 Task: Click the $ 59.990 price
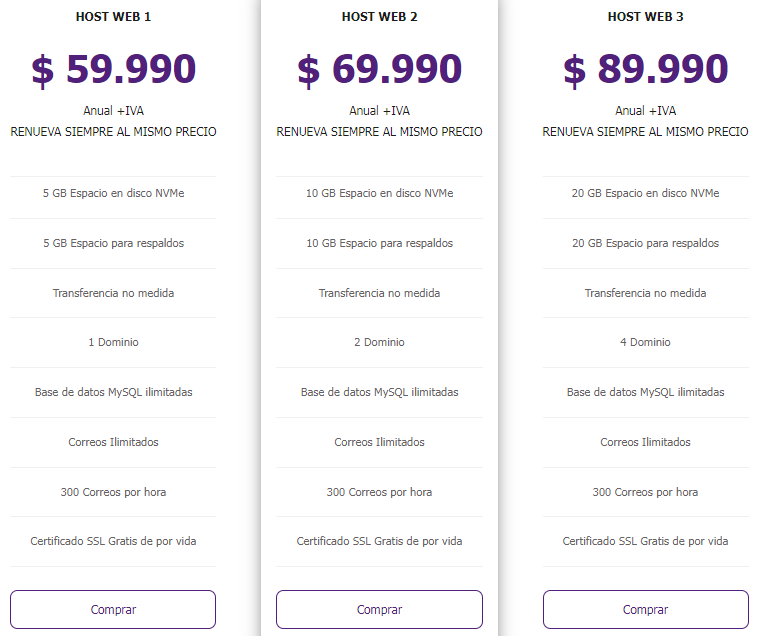click(113, 69)
